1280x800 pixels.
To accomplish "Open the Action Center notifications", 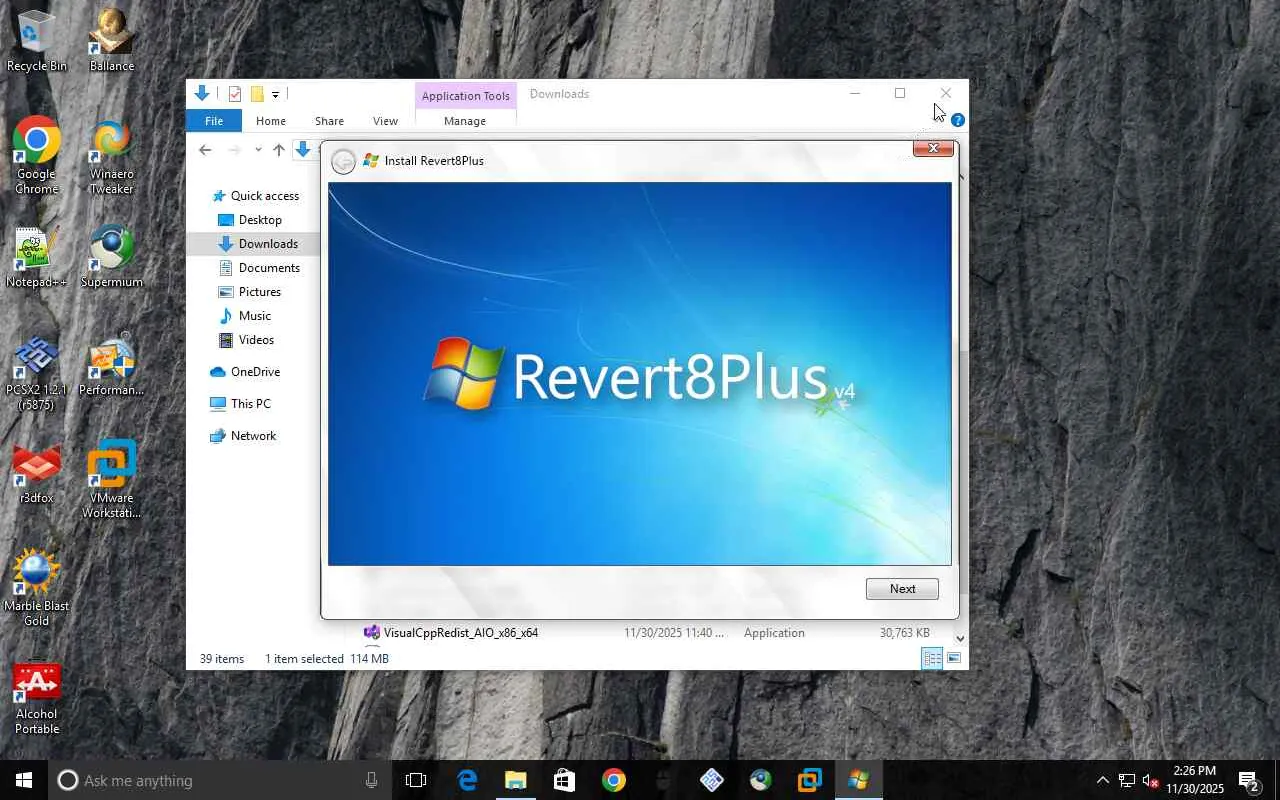I will tap(1249, 780).
